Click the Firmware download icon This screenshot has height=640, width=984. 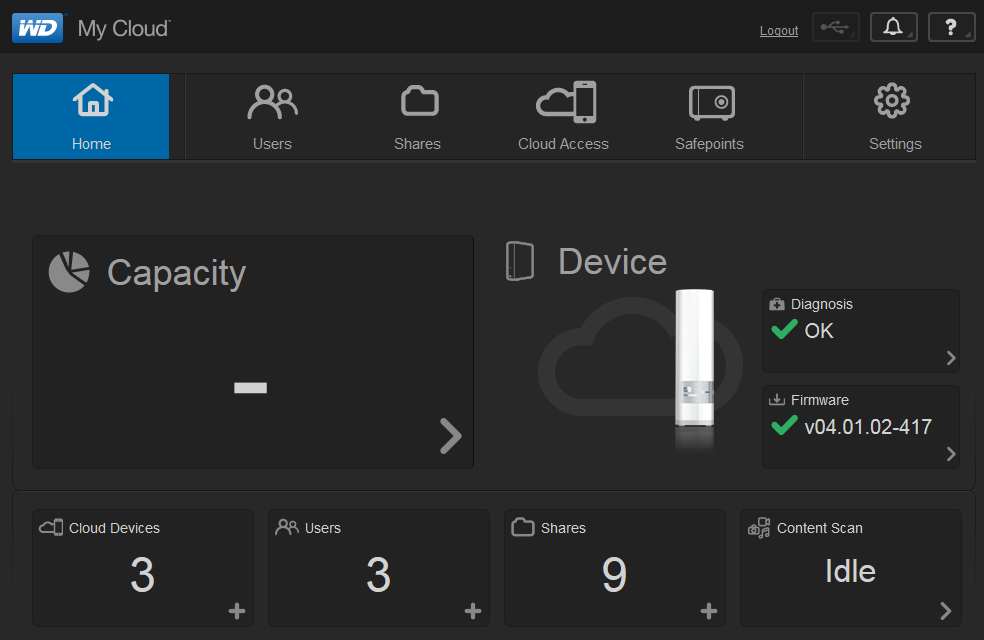coord(777,400)
